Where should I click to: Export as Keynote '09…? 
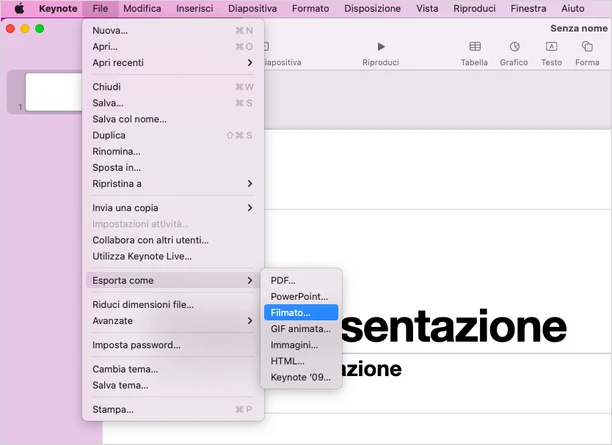click(x=301, y=377)
